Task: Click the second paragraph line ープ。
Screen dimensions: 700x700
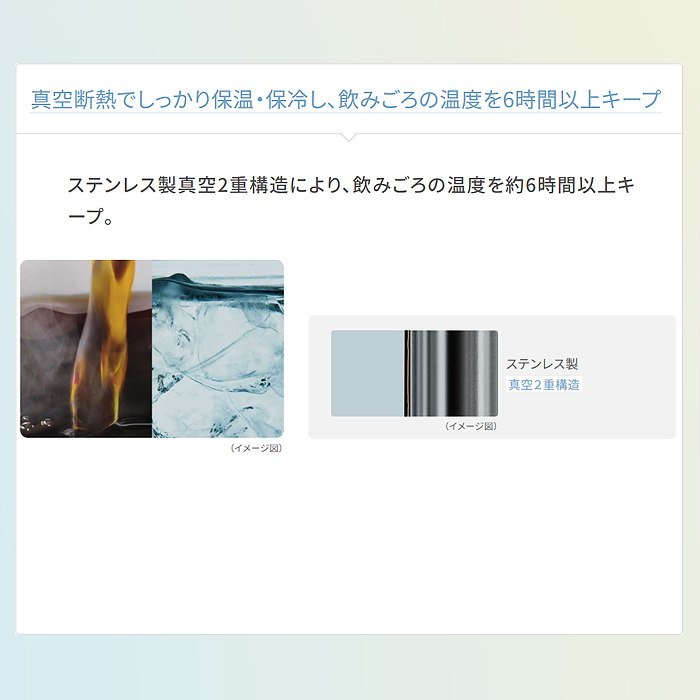Action: point(90,217)
